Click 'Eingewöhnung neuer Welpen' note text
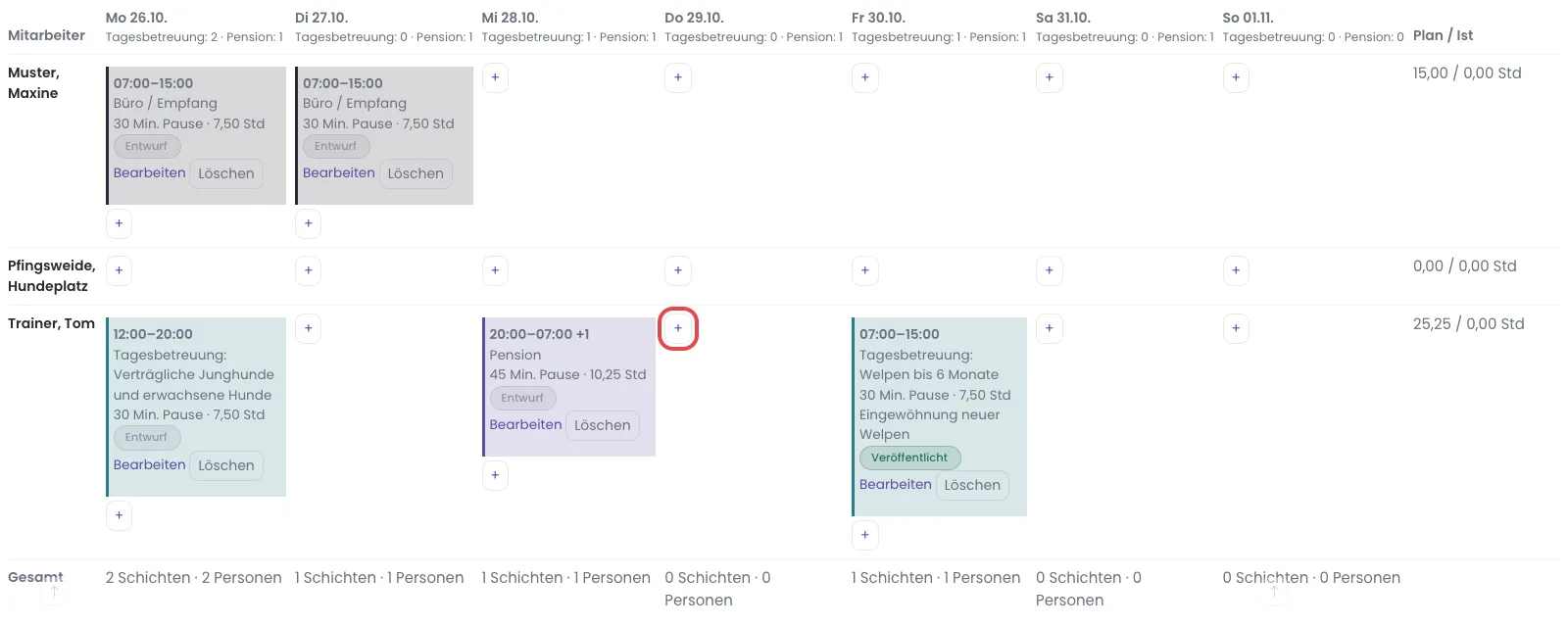 [x=929, y=424]
